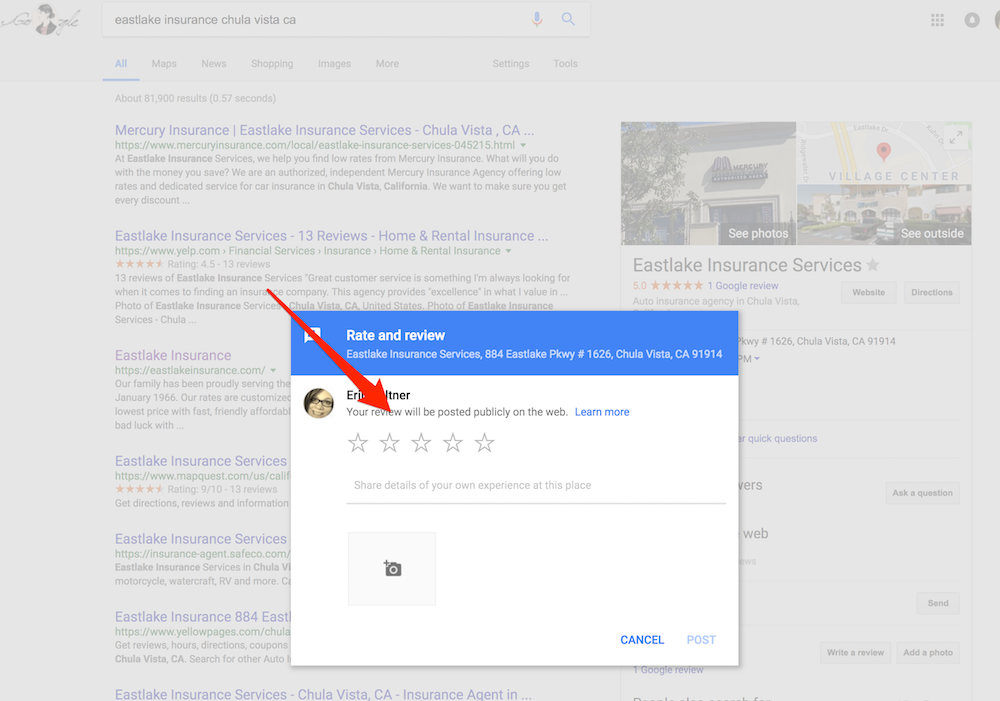Open the account notifications icon

(972, 20)
